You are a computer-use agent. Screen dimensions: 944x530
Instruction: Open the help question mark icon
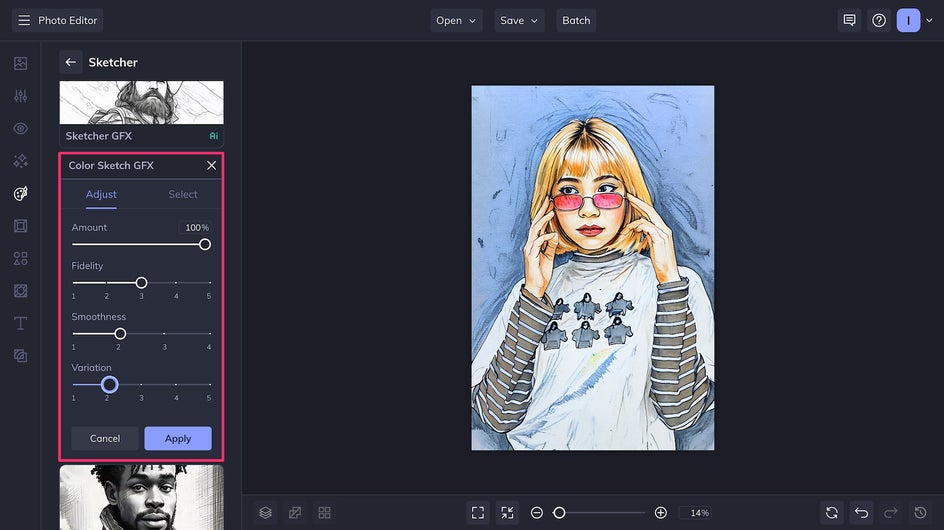point(879,20)
